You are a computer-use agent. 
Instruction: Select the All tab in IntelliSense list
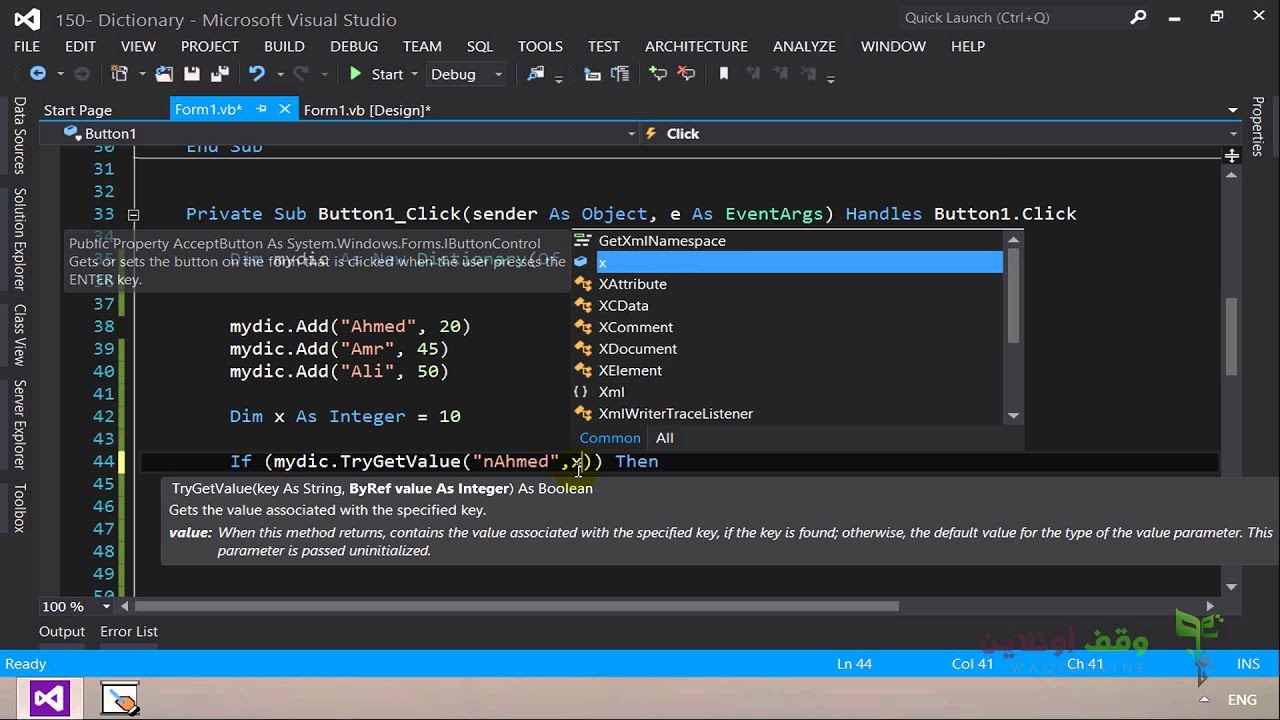pyautogui.click(x=664, y=438)
